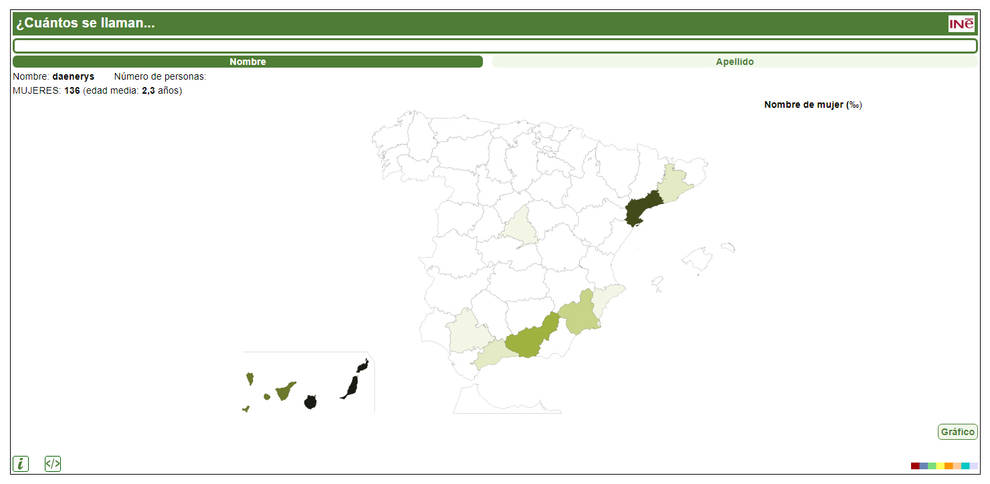Switch to the Apellido tab
Image resolution: width=990 pixels, height=484 pixels.
coord(734,62)
